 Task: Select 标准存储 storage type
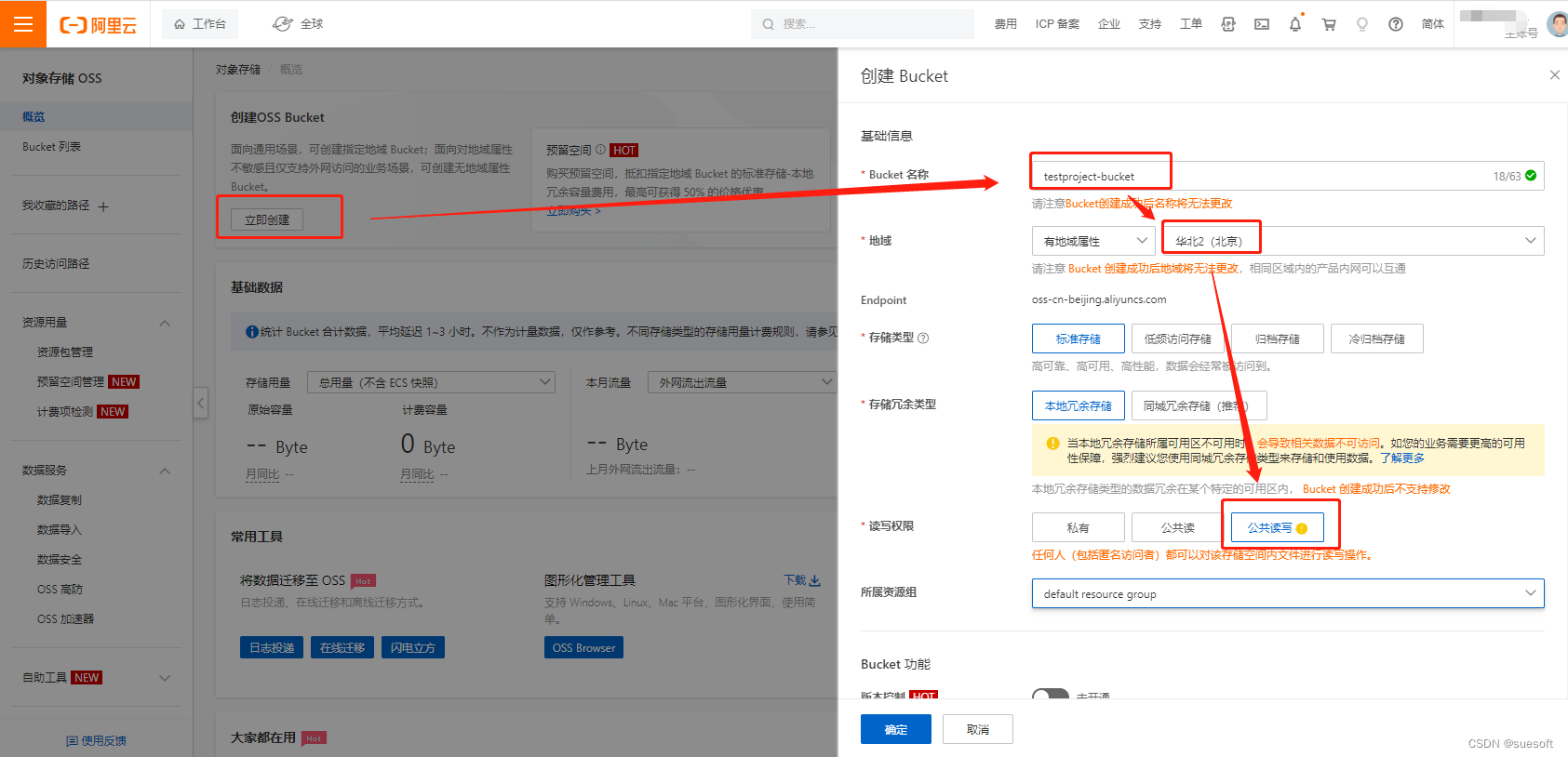pyautogui.click(x=1078, y=339)
